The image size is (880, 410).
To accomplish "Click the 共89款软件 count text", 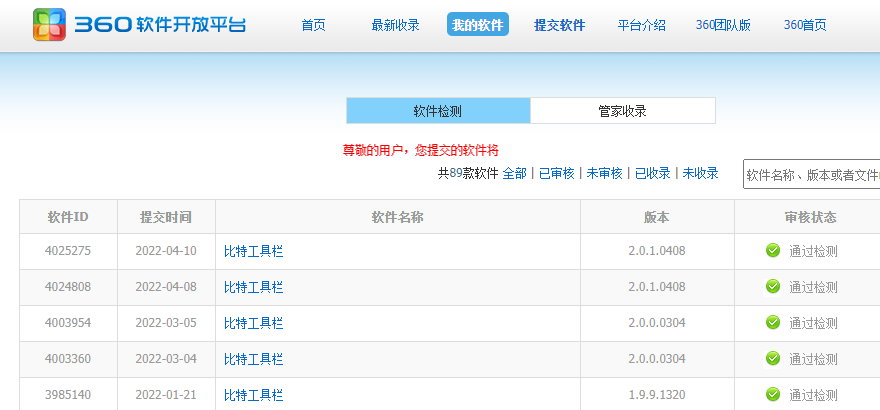I will pos(468,173).
